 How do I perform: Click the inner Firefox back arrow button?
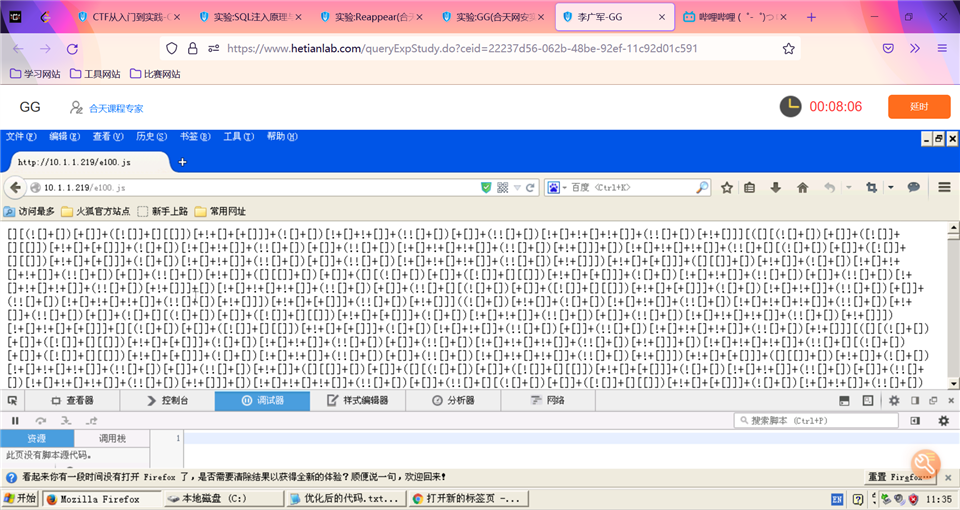pos(15,187)
